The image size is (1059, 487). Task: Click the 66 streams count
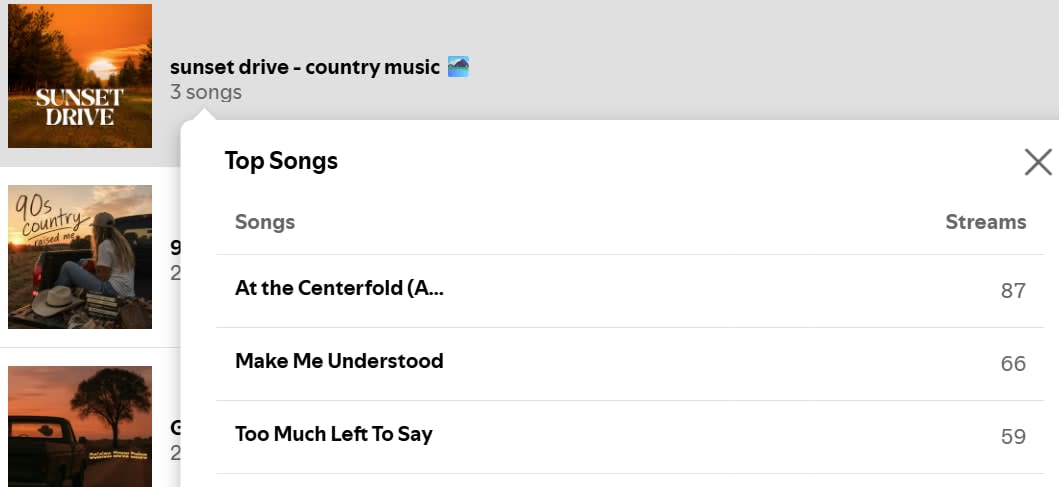(x=1014, y=364)
